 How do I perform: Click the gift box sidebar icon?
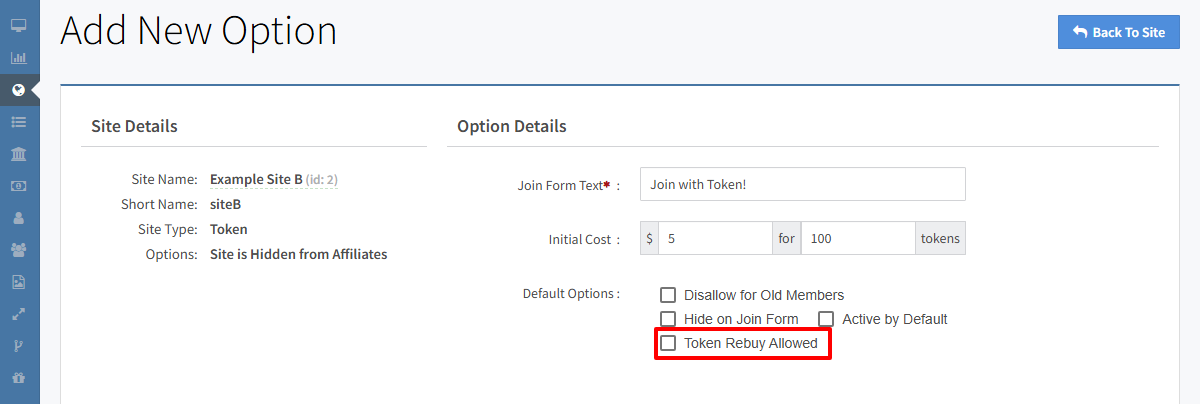18,378
